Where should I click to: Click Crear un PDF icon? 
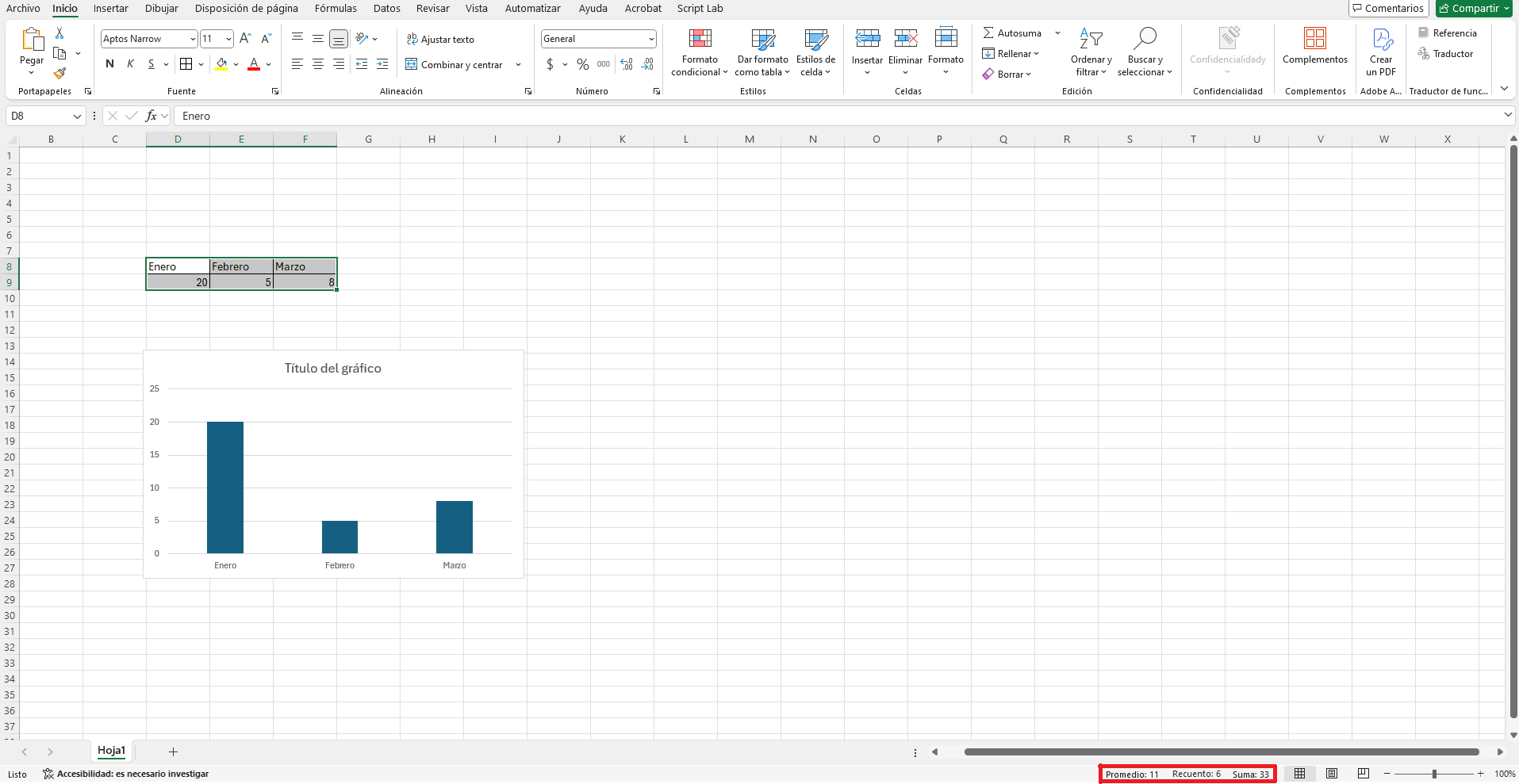tap(1381, 39)
